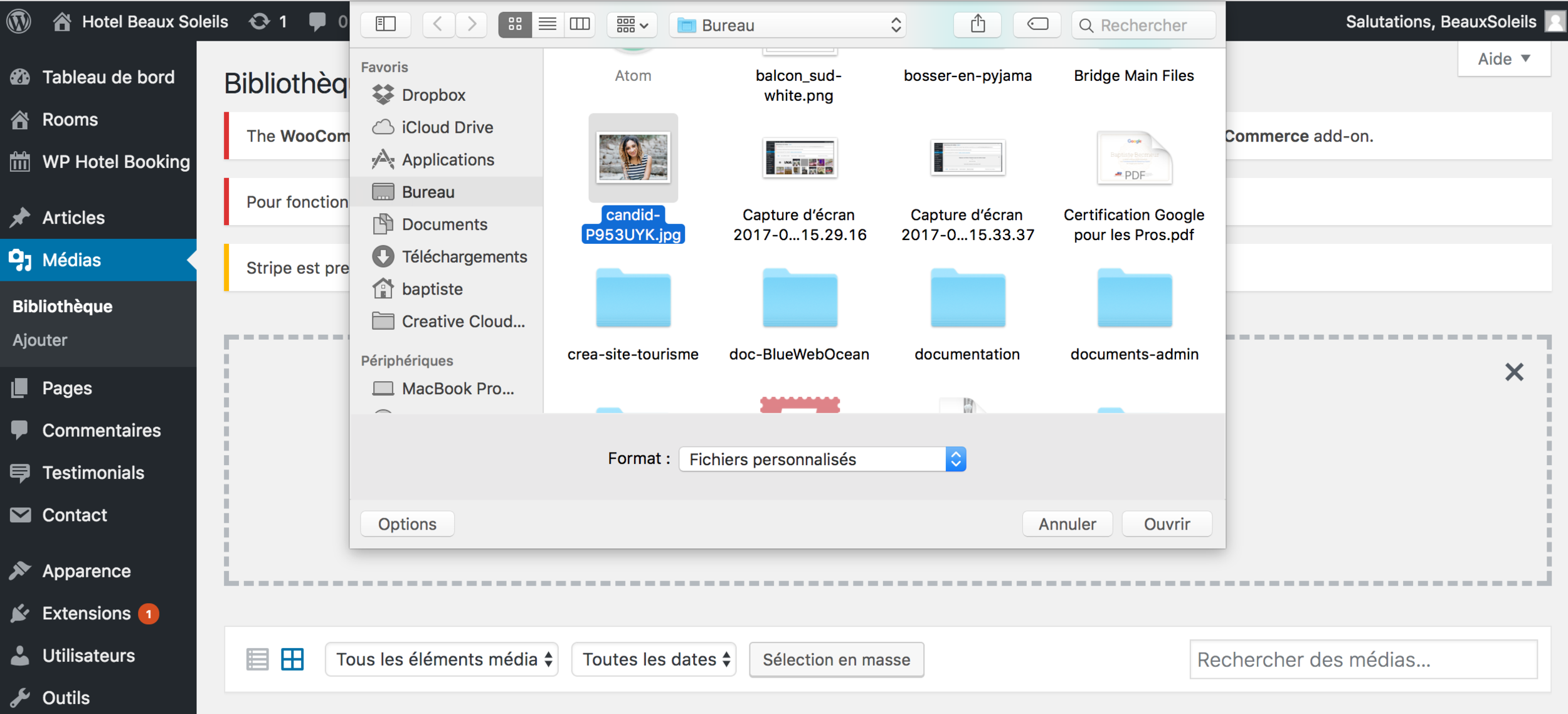Open the Bureau folder location popup

point(788,25)
